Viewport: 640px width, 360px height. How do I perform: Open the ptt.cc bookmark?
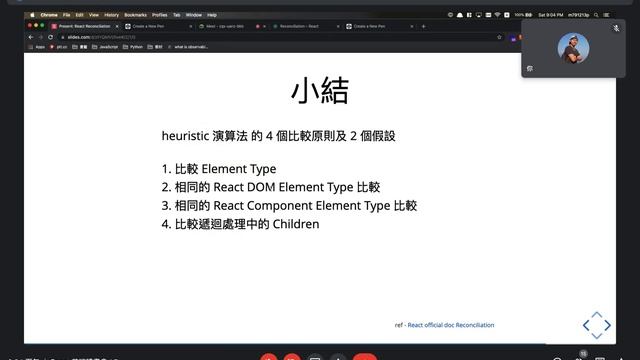[59, 47]
